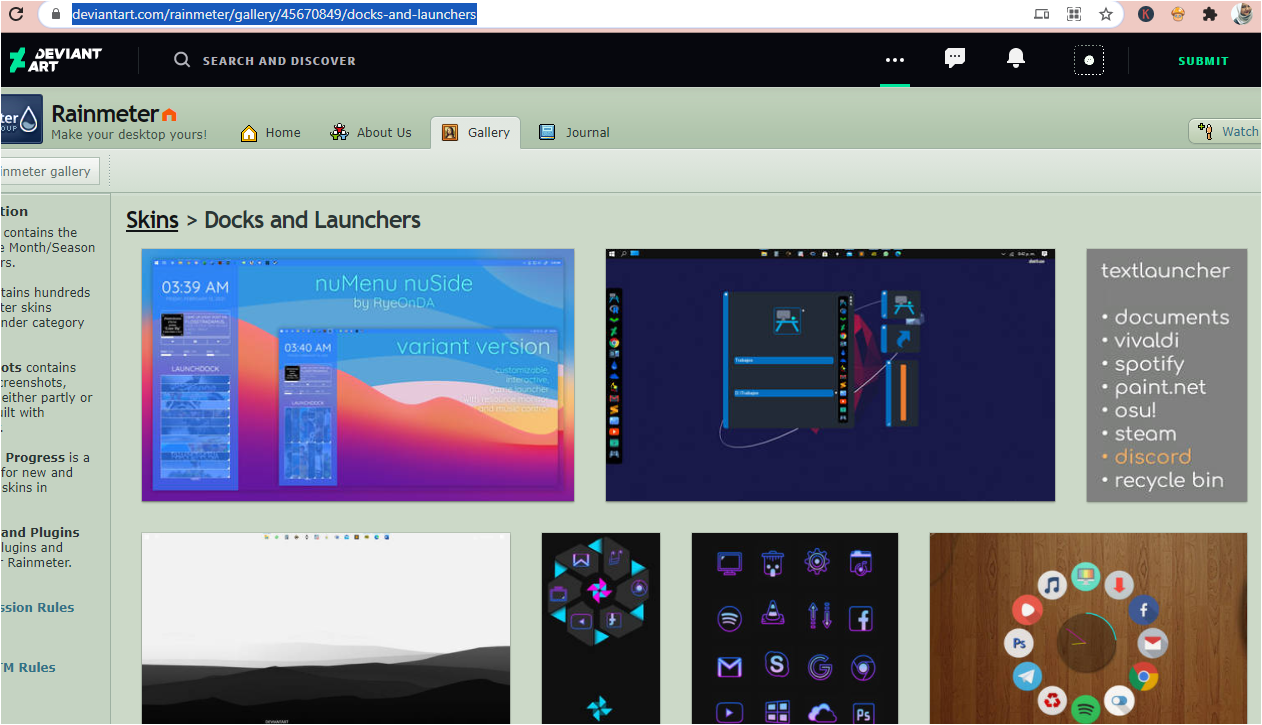Click the Skins breadcrumb link
Screen dimensions: 1262x725
point(152,220)
